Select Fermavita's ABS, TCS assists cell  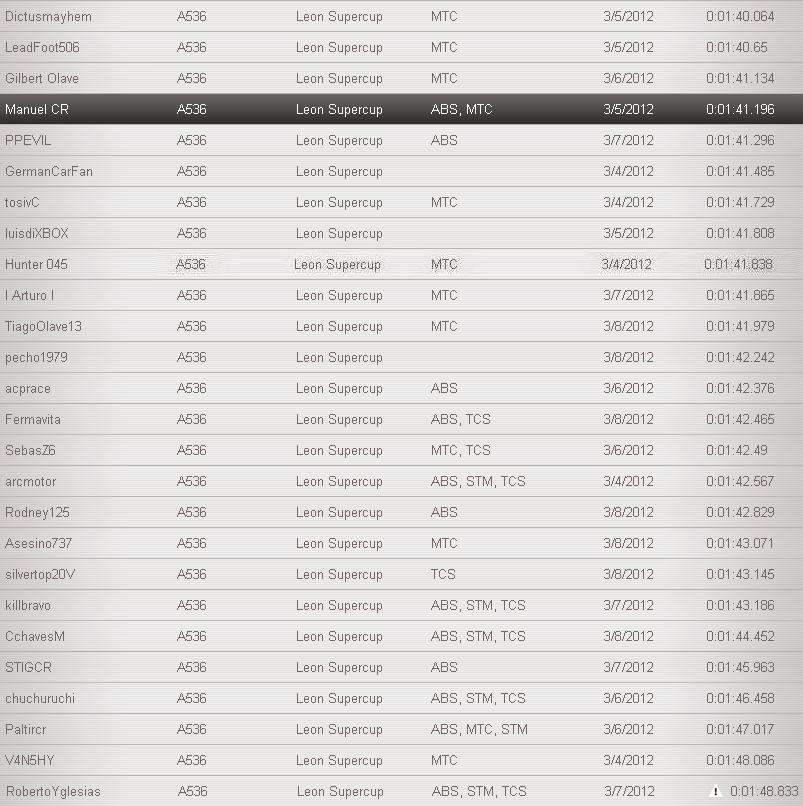point(460,419)
